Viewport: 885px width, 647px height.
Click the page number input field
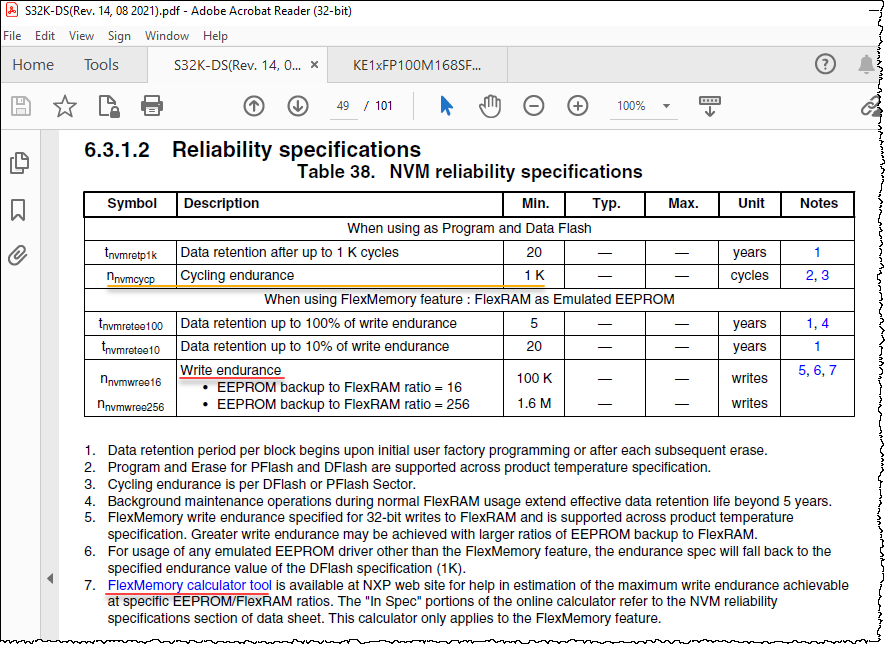click(x=344, y=106)
